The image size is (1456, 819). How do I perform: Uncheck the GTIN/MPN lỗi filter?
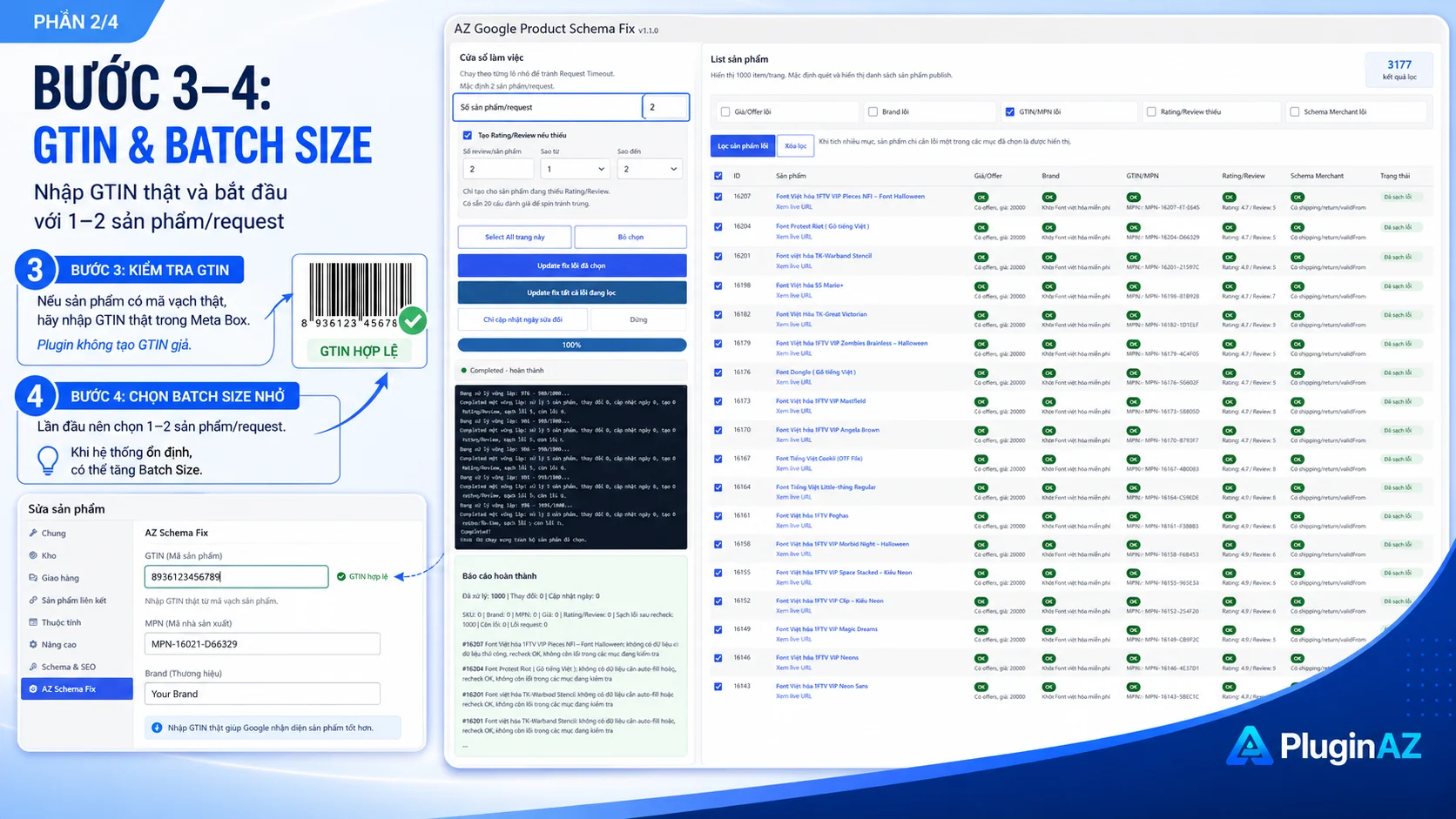pyautogui.click(x=1010, y=111)
